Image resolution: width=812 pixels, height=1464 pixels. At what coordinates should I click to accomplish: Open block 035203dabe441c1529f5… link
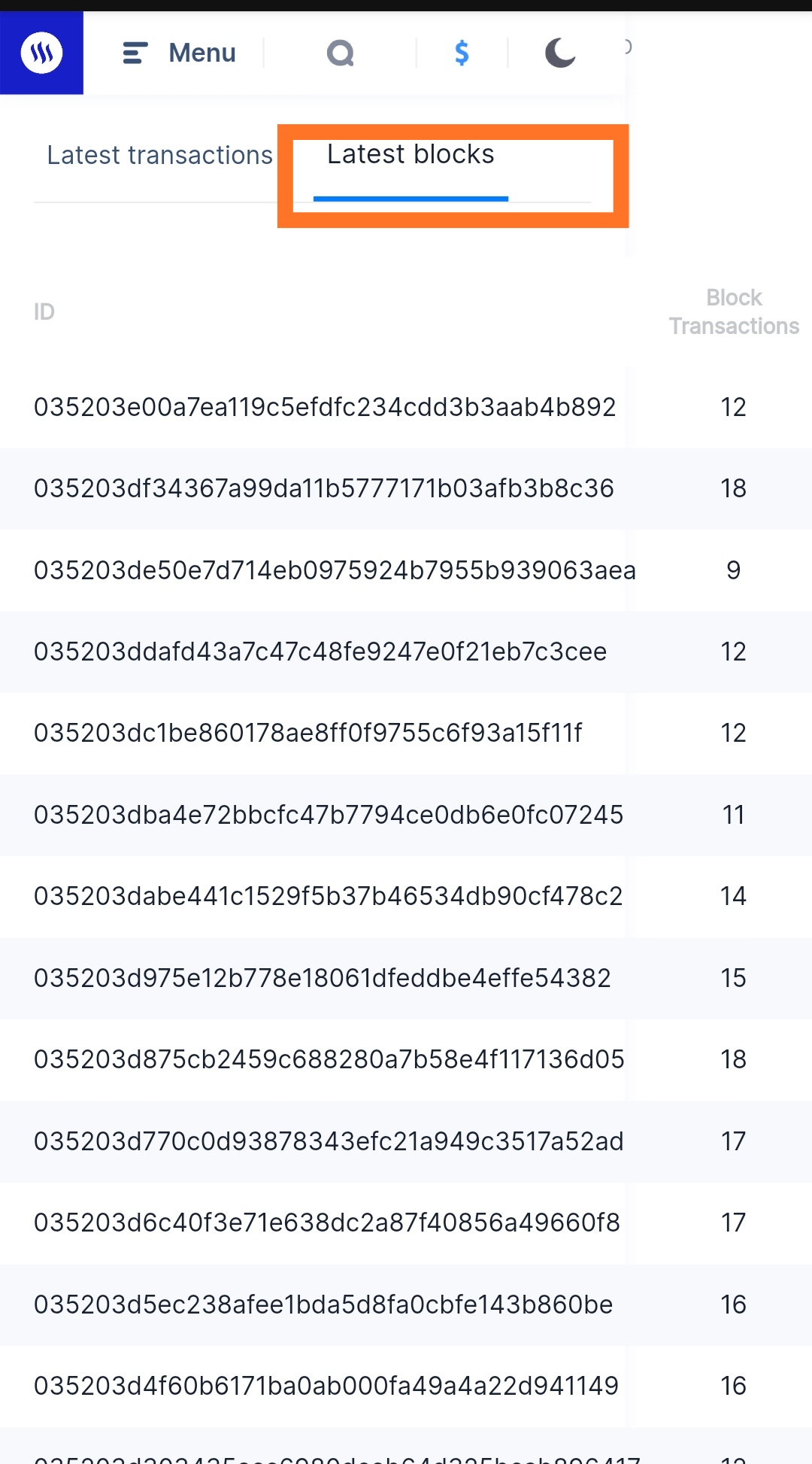point(329,896)
